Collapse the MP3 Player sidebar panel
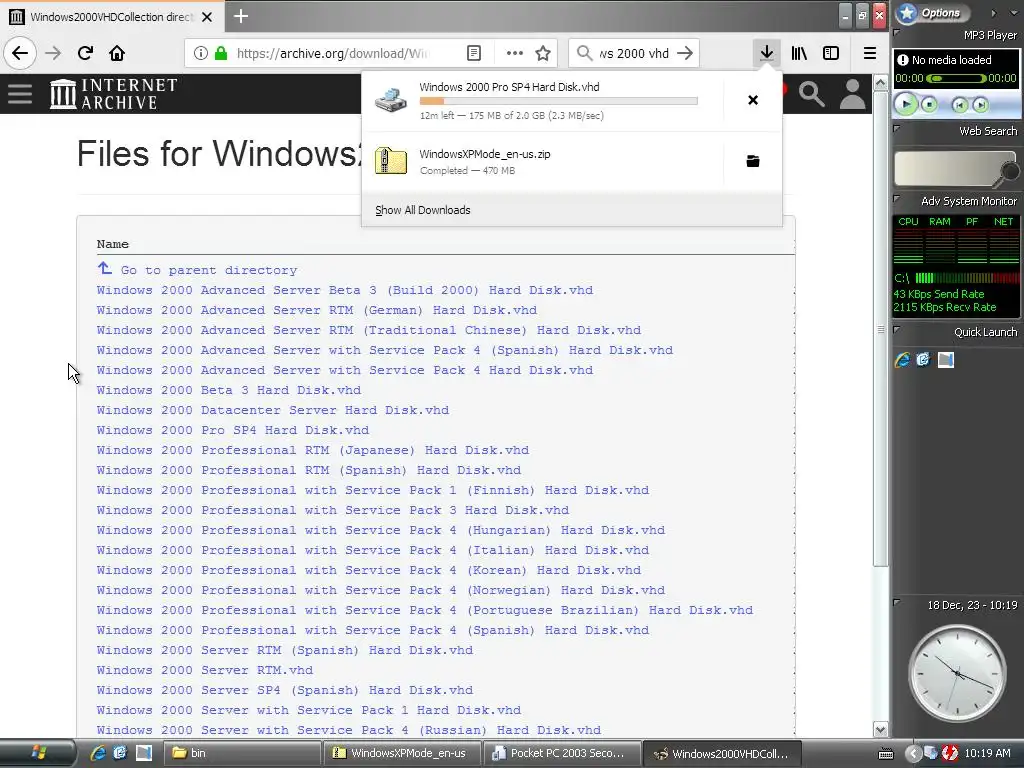This screenshot has width=1024, height=768. click(897, 32)
